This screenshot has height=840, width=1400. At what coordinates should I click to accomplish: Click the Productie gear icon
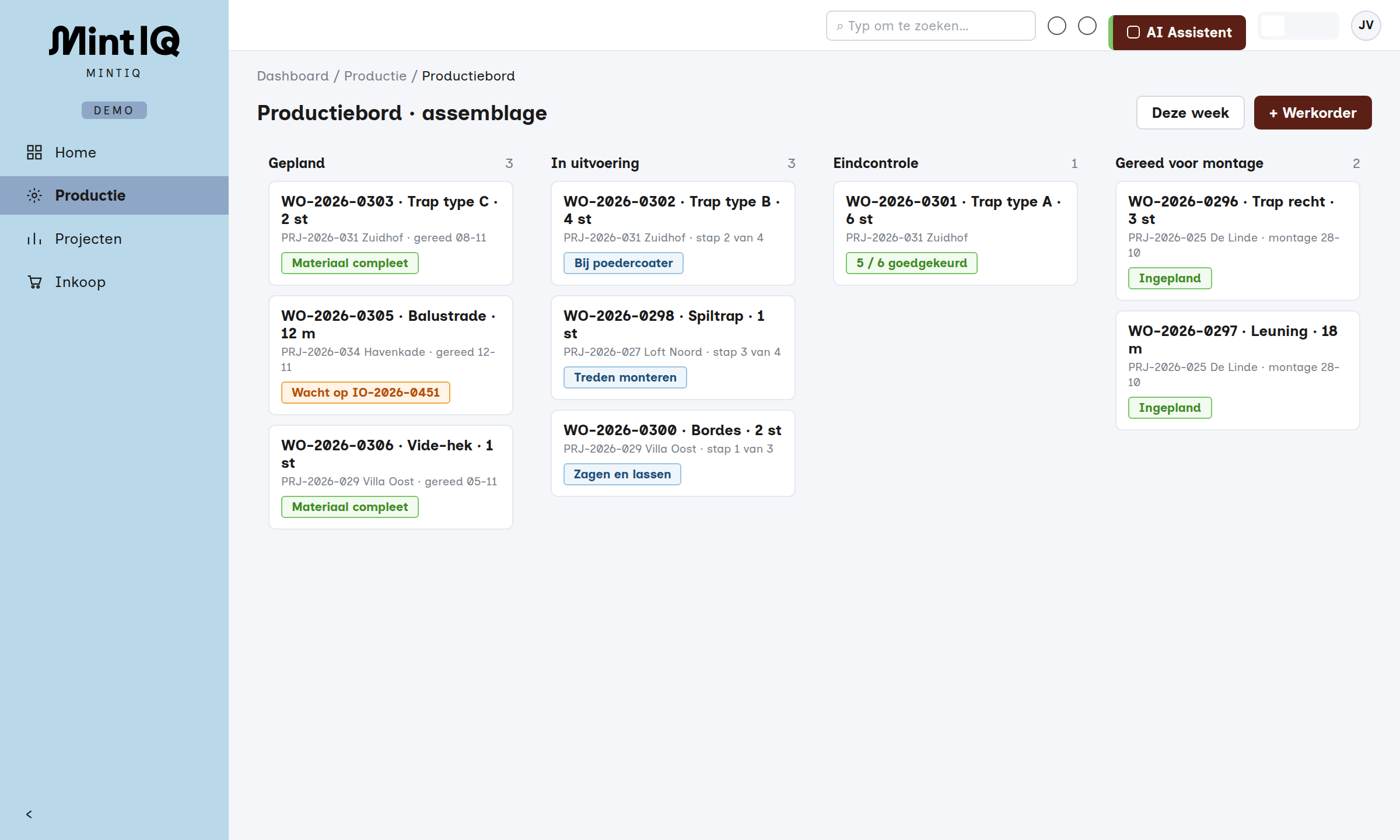tap(34, 195)
